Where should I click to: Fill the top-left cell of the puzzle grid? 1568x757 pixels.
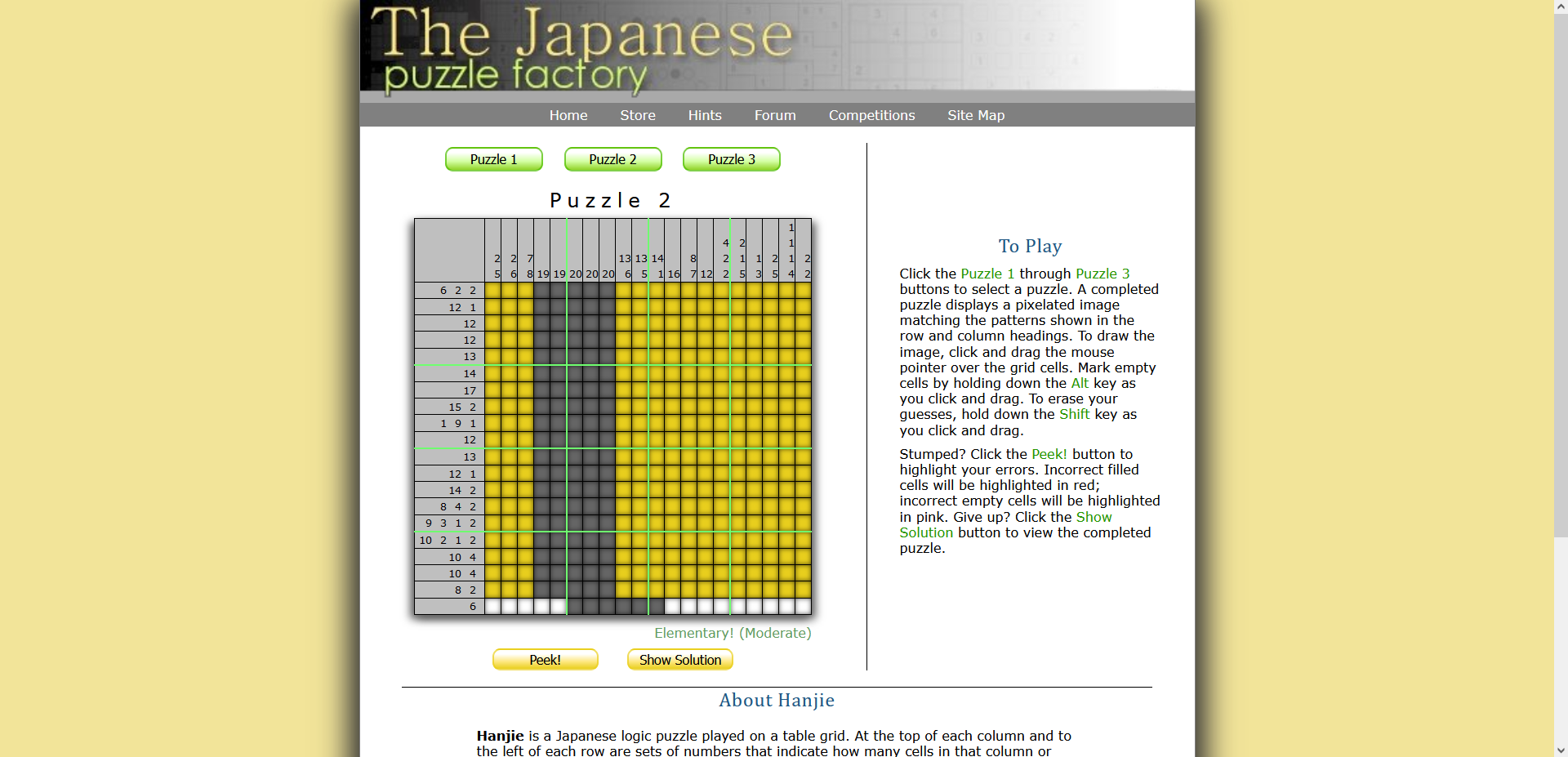493,291
